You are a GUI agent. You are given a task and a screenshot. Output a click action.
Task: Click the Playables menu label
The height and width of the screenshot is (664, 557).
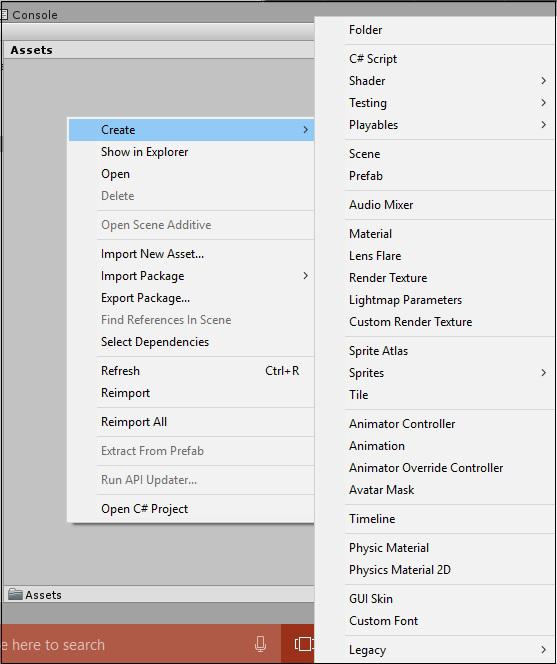click(374, 125)
